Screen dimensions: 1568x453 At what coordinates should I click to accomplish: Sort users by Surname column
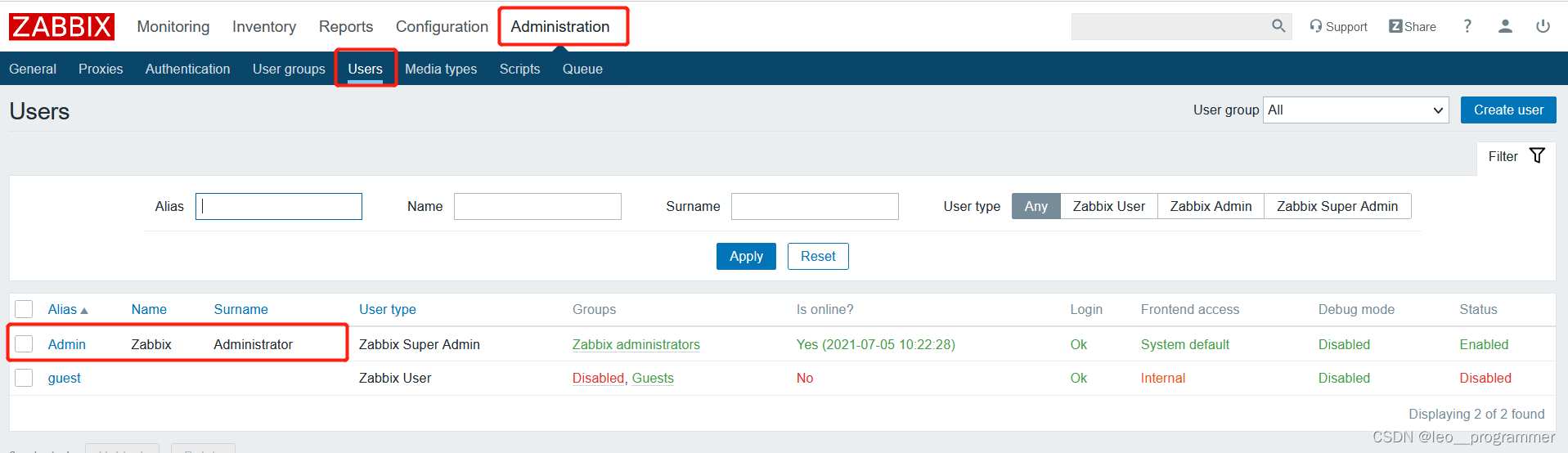tap(240, 309)
